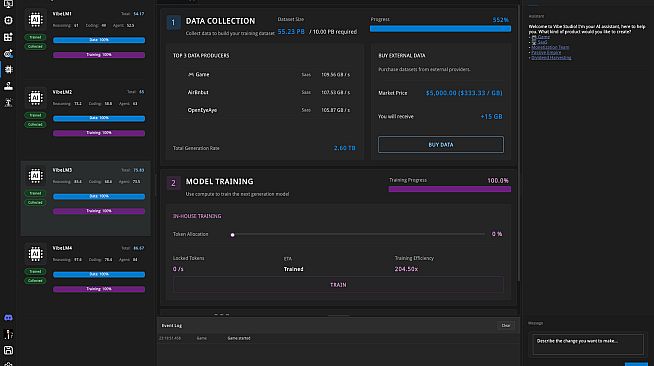
Task: Click VibeLM2 Training 100% progress bar
Action: pos(99,133)
